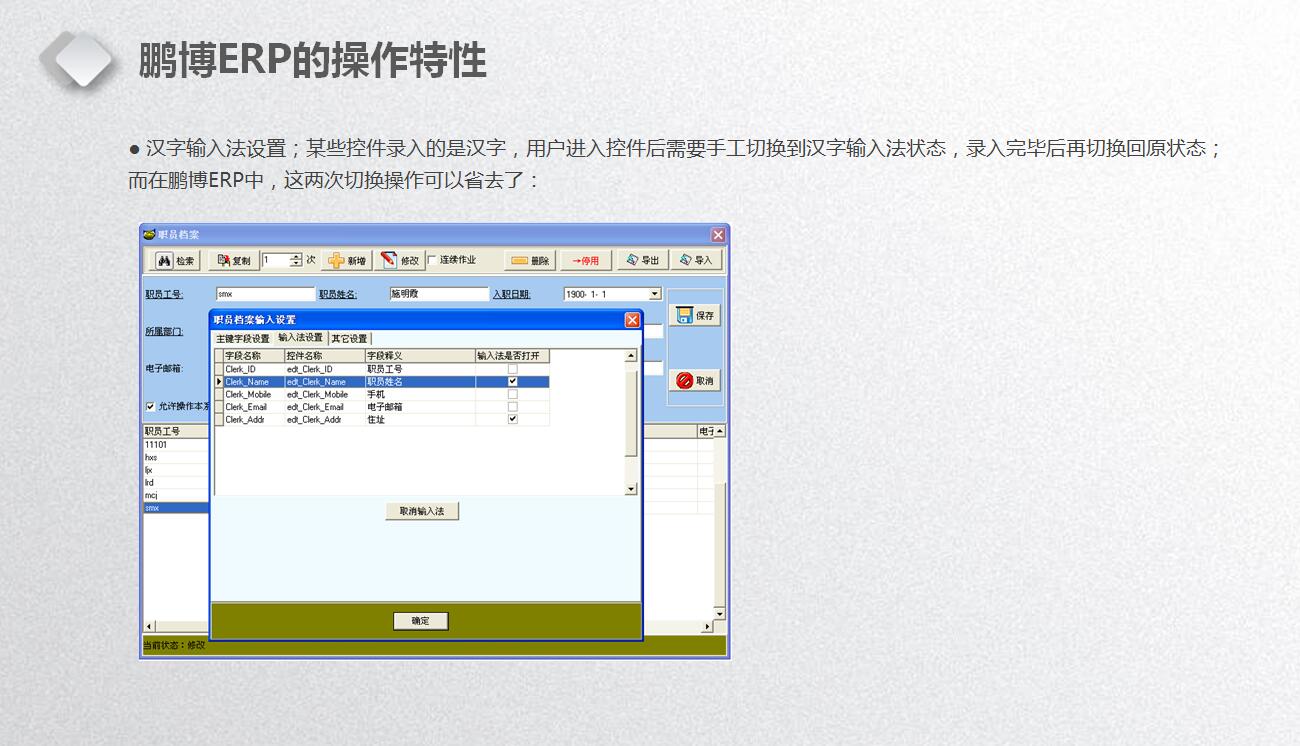Select the Clerk_Addr cell
Screen dimensions: 1300x746
pyautogui.click(x=253, y=420)
